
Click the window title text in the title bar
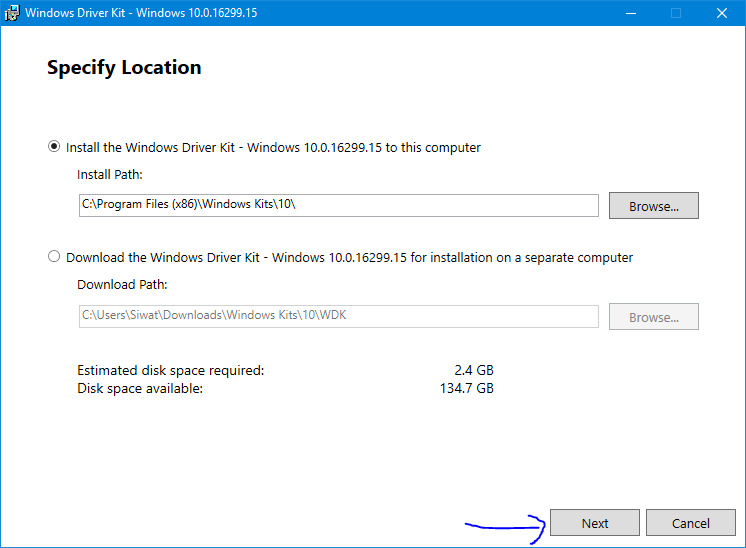pyautogui.click(x=141, y=13)
